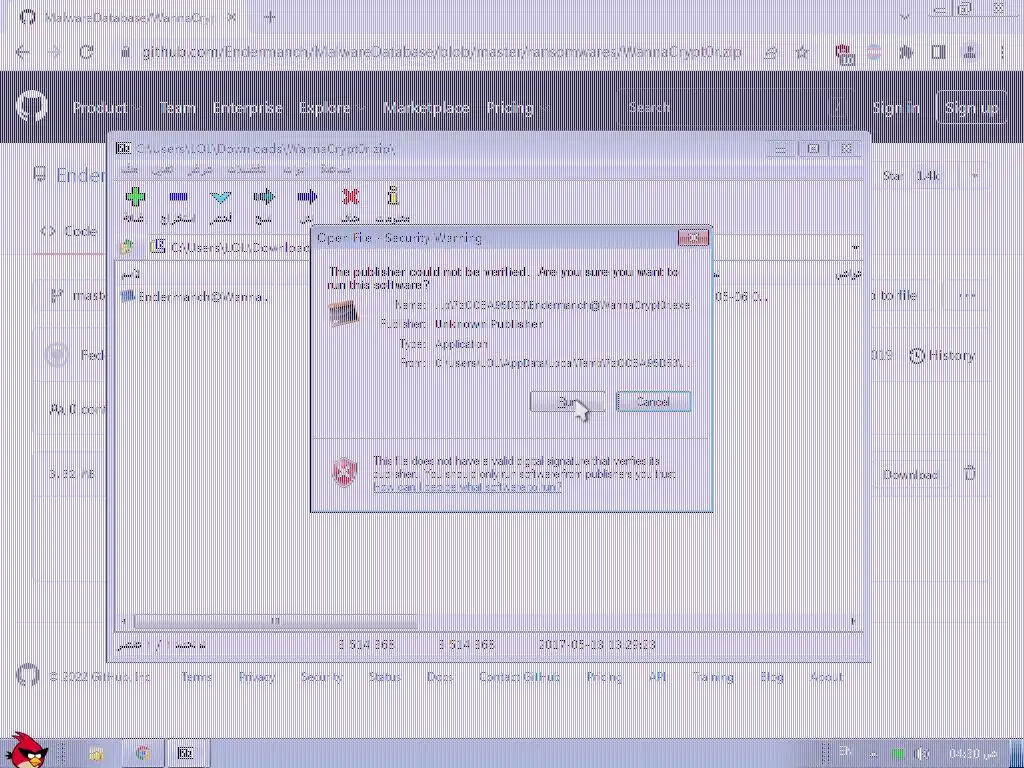The height and width of the screenshot is (768, 1024).
Task: Open the Chrome three-dot menu
Action: (1002, 52)
